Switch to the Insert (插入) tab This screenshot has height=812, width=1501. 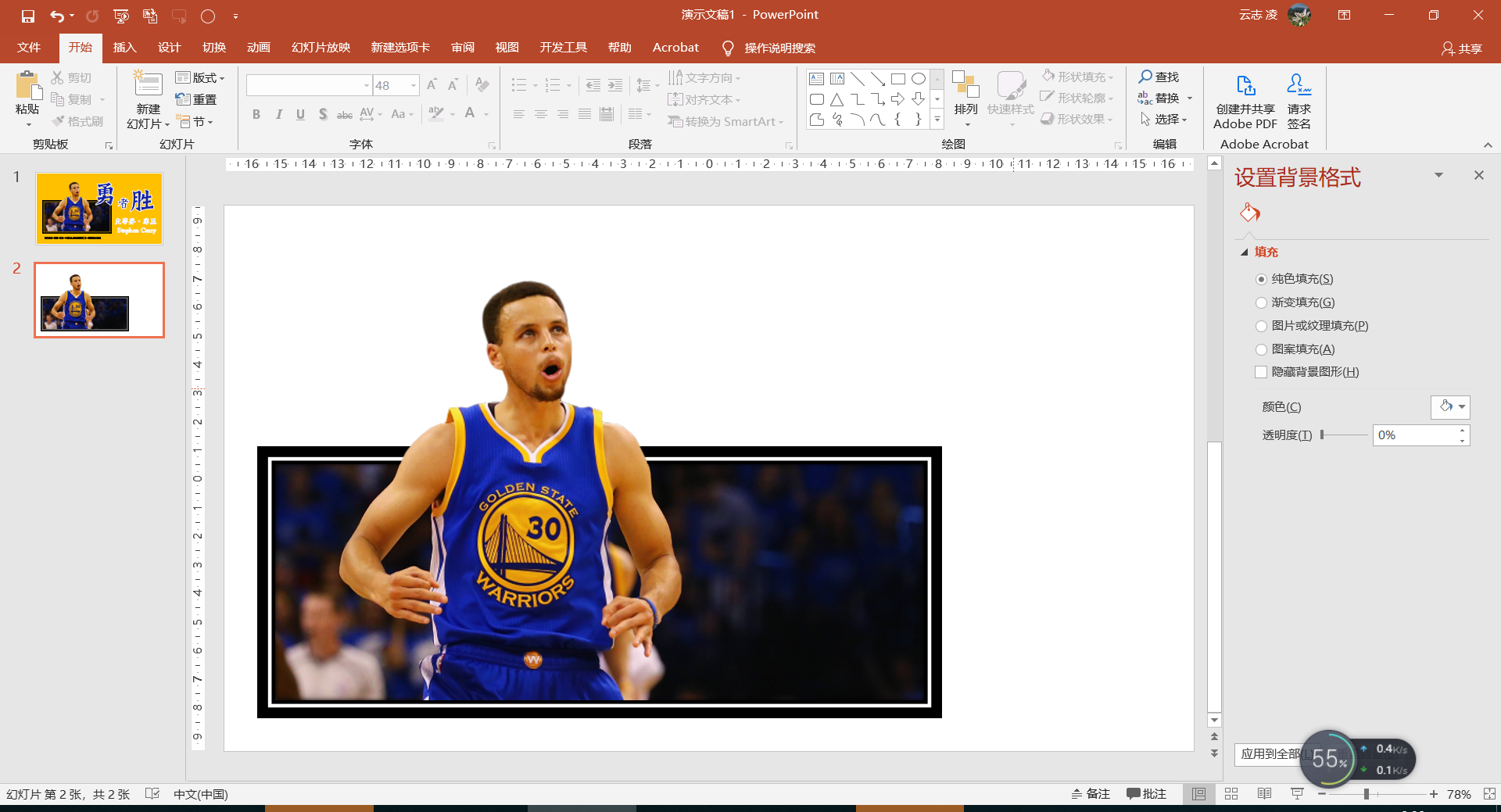click(x=125, y=48)
